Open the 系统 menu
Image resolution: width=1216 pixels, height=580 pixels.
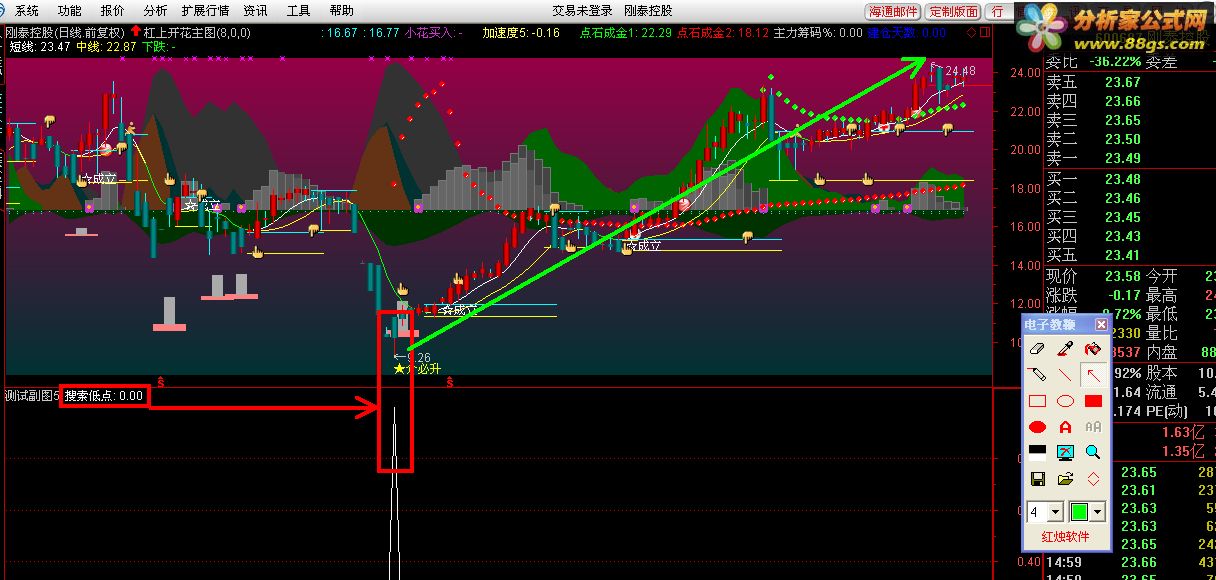27,11
